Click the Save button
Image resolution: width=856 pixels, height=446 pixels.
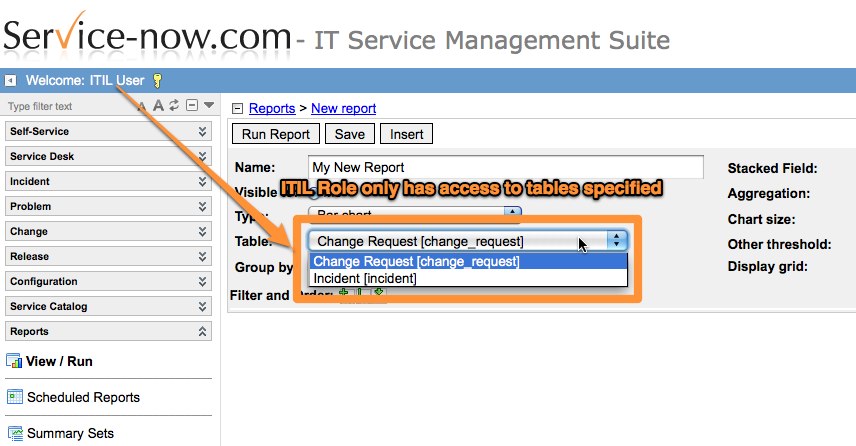coord(349,134)
